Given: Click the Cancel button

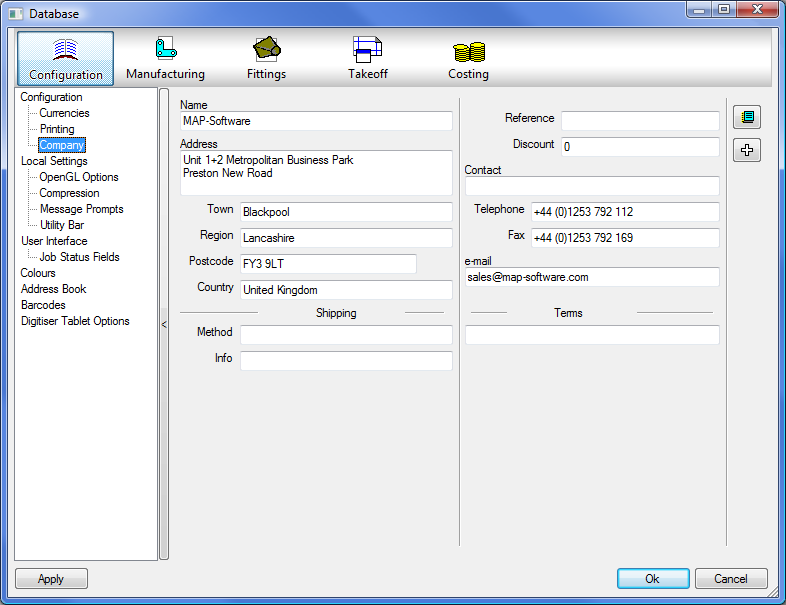Looking at the screenshot, I should 731,578.
